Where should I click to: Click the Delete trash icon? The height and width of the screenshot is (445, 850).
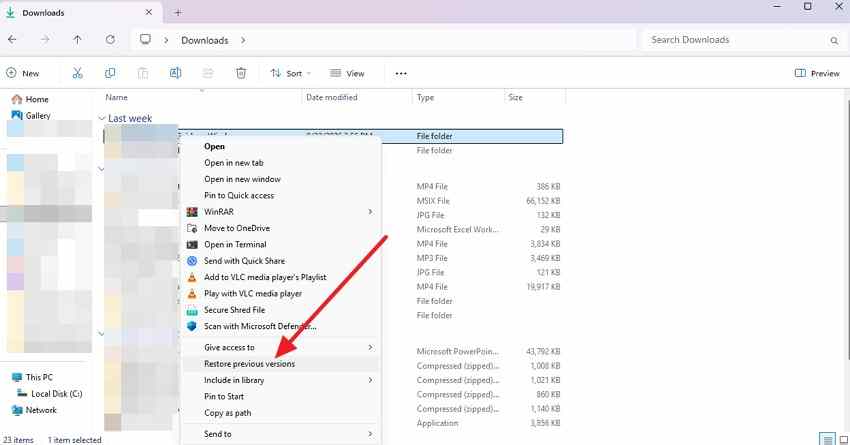241,73
